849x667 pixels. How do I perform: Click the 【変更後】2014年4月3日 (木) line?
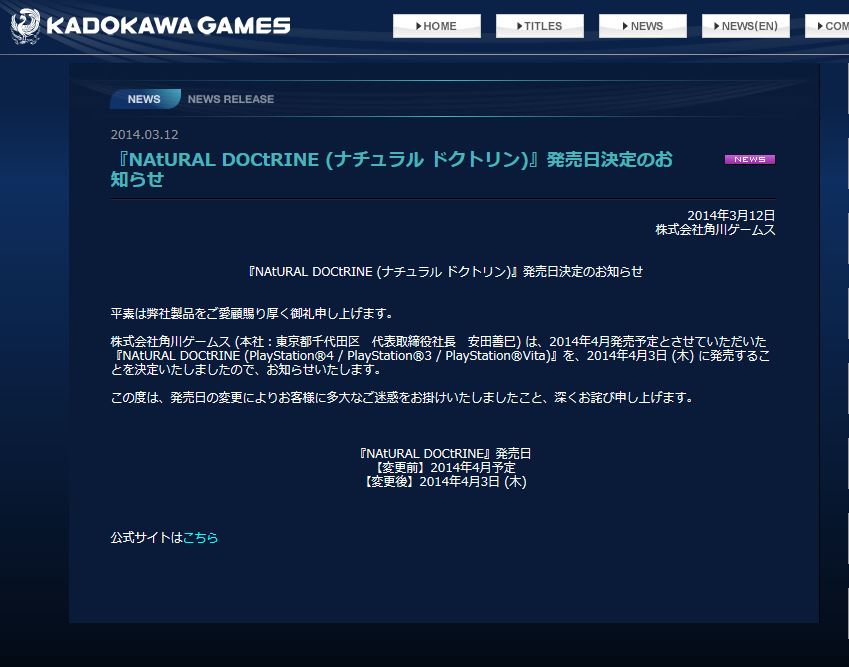445,481
